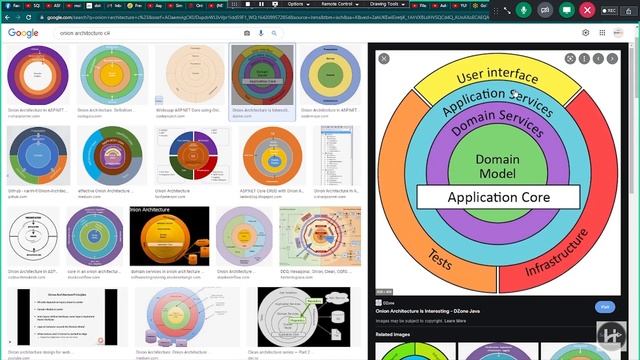Click the Learn More copyright link
Image resolution: width=640 pixels, height=360 pixels.
tap(455, 321)
